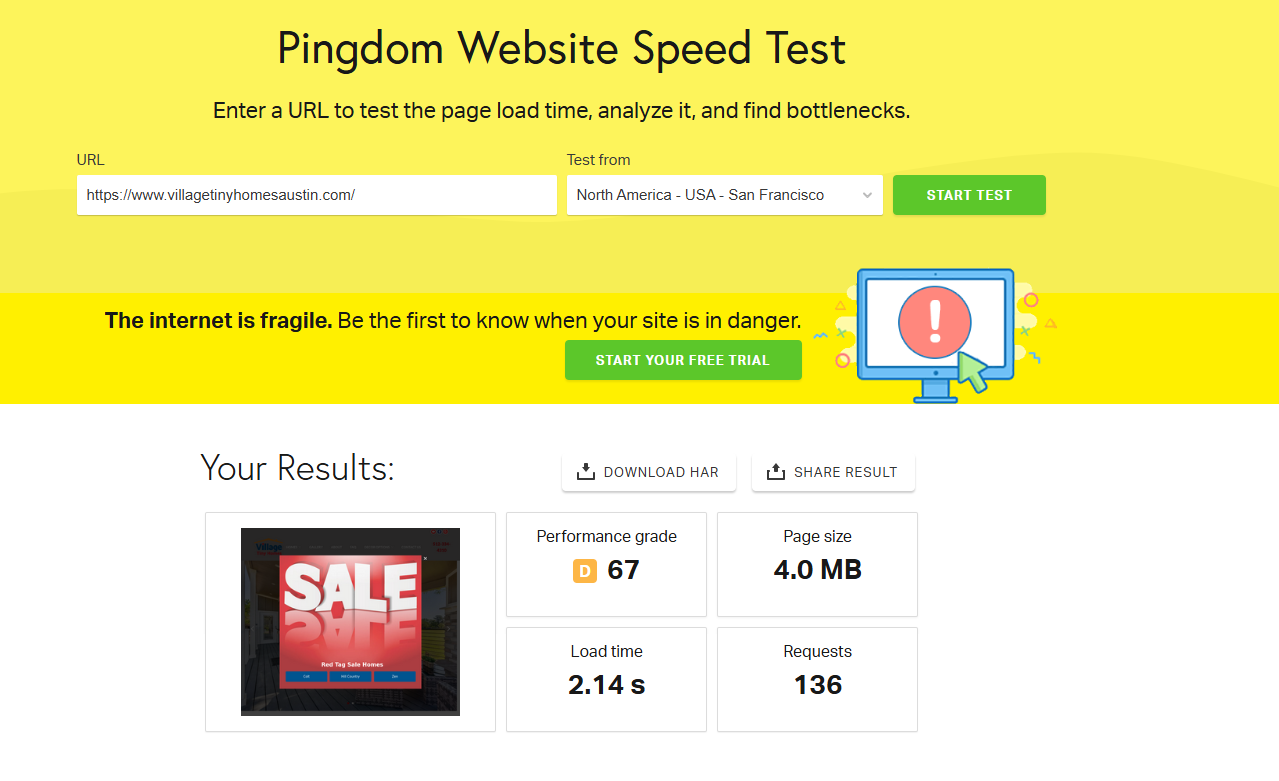Click the Pingdom Website Speed Test heading
Screen dimensions: 1279x781
561,49
